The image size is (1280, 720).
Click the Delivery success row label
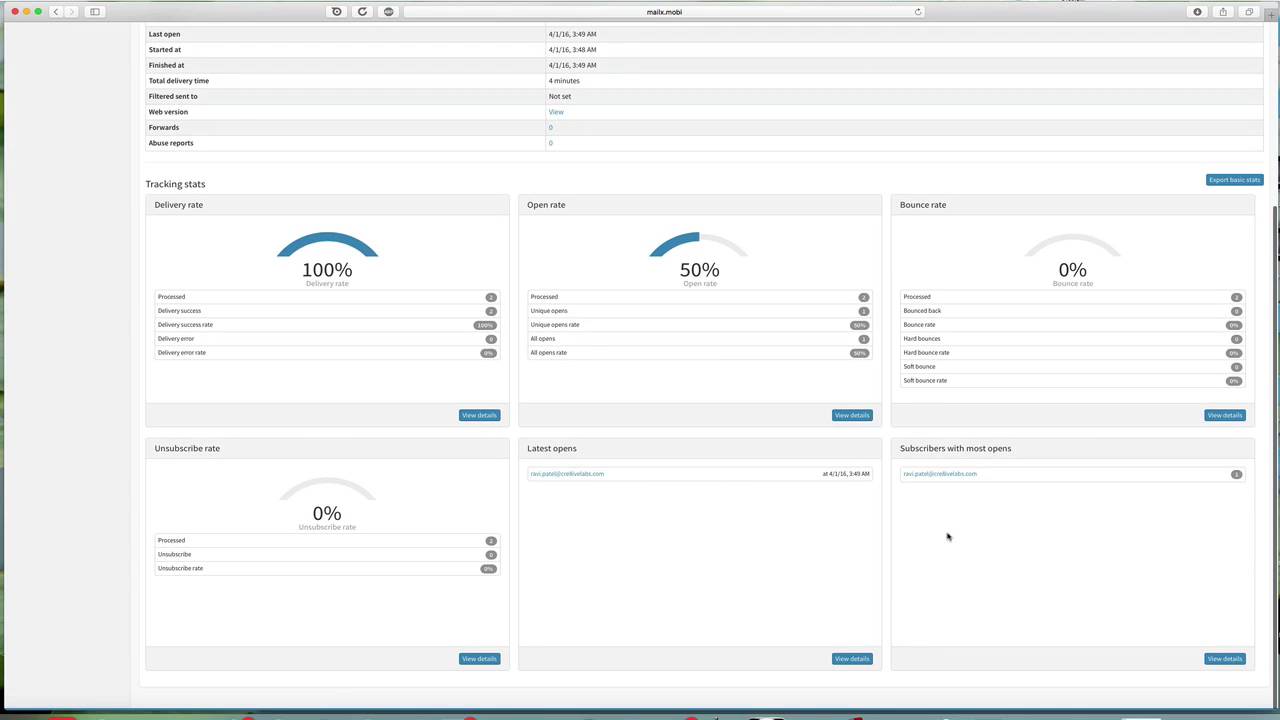(x=179, y=311)
